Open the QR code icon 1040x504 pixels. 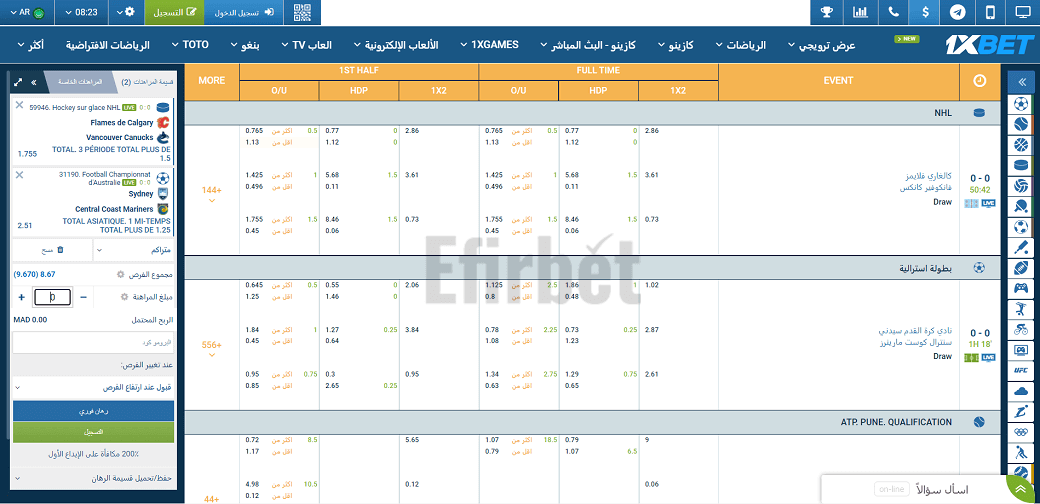(302, 13)
